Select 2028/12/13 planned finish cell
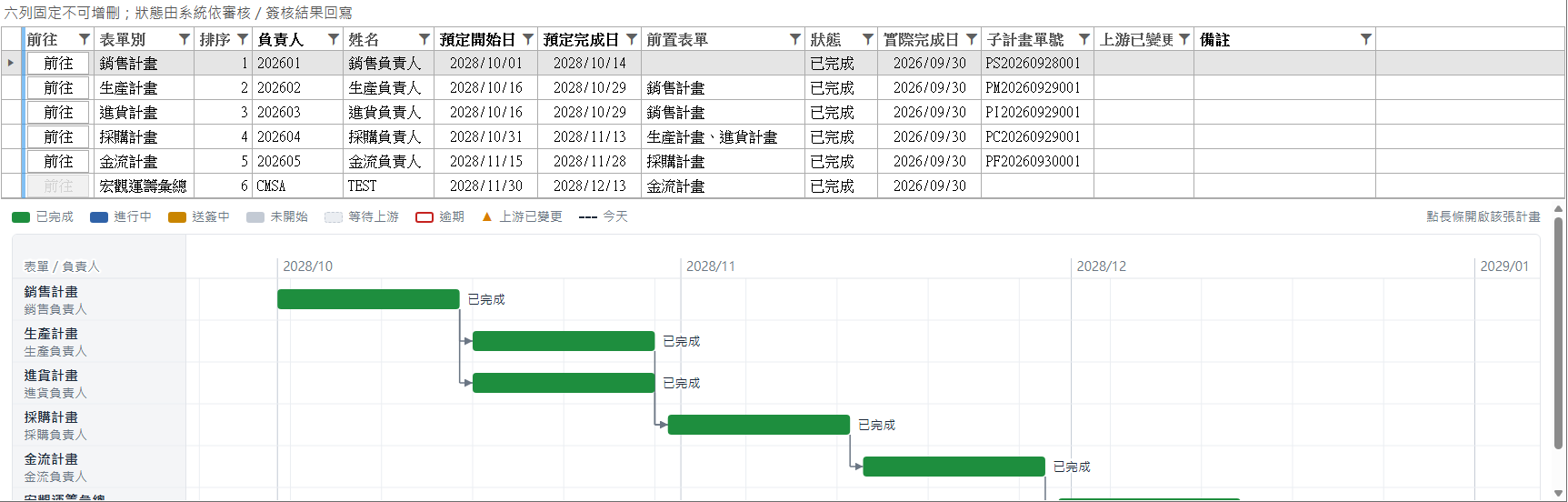Image resolution: width=1568 pixels, height=502 pixels. tap(590, 186)
